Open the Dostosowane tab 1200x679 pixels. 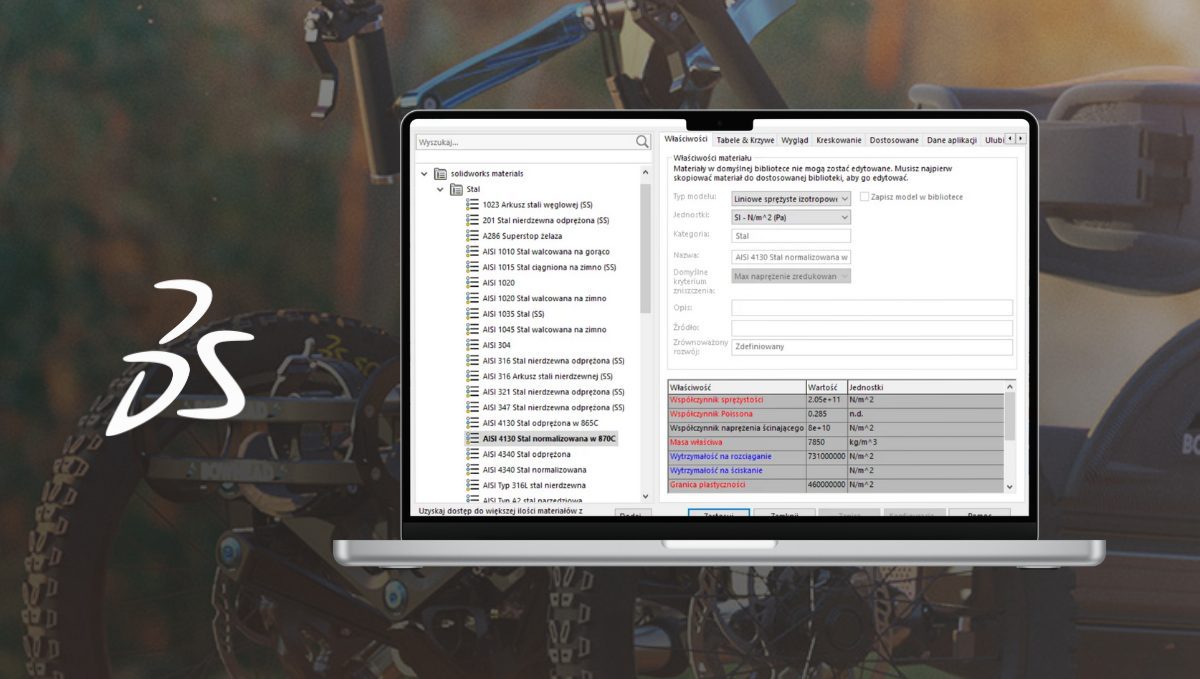pyautogui.click(x=894, y=141)
